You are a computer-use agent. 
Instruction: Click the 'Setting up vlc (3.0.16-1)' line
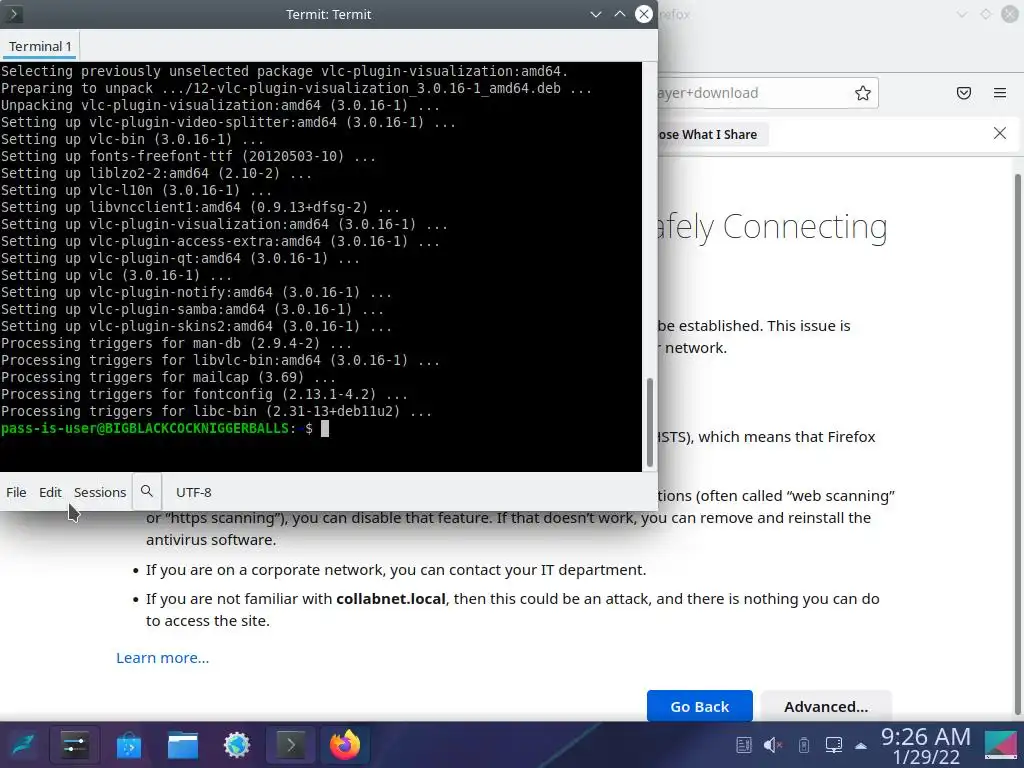pos(116,276)
